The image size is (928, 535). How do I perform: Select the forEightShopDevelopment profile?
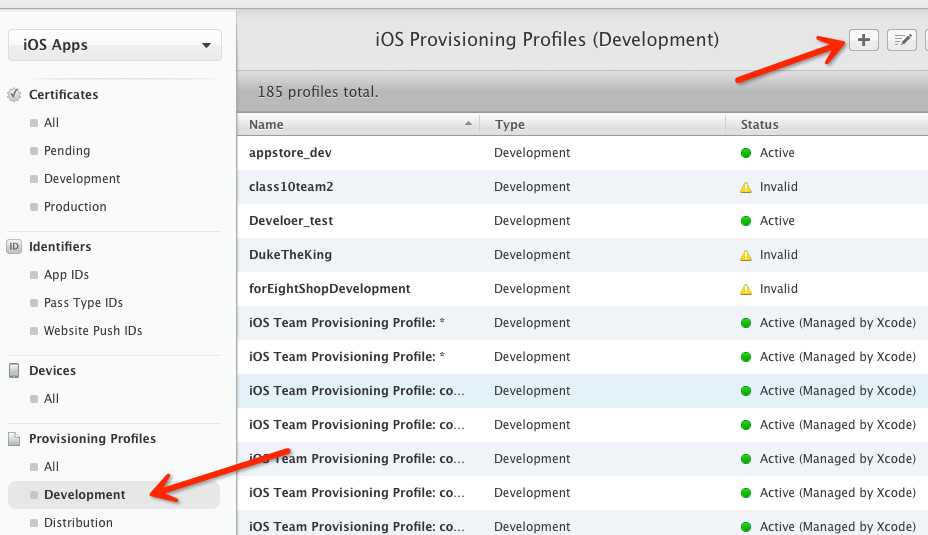click(x=329, y=289)
